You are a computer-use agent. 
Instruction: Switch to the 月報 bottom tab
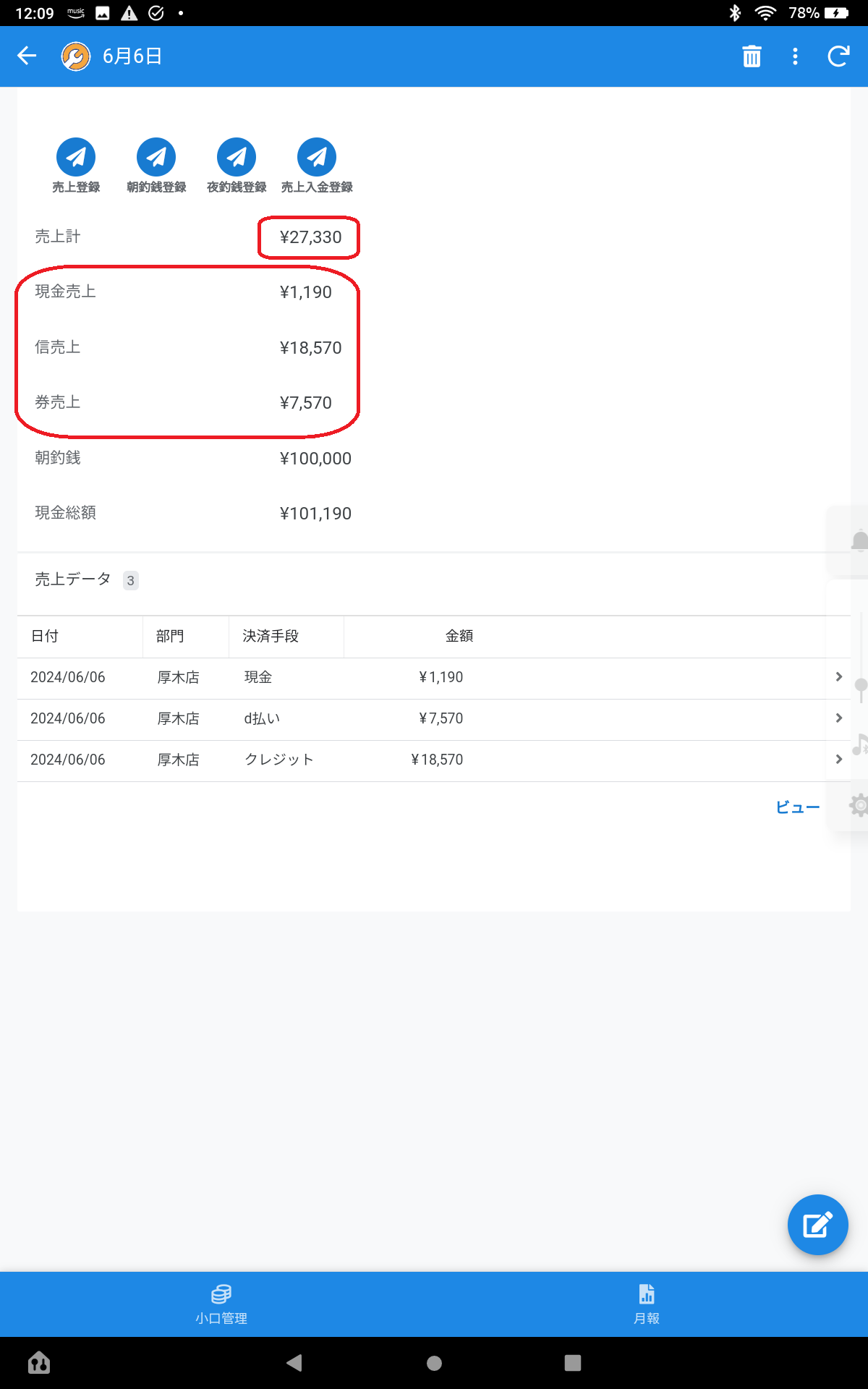[647, 1304]
